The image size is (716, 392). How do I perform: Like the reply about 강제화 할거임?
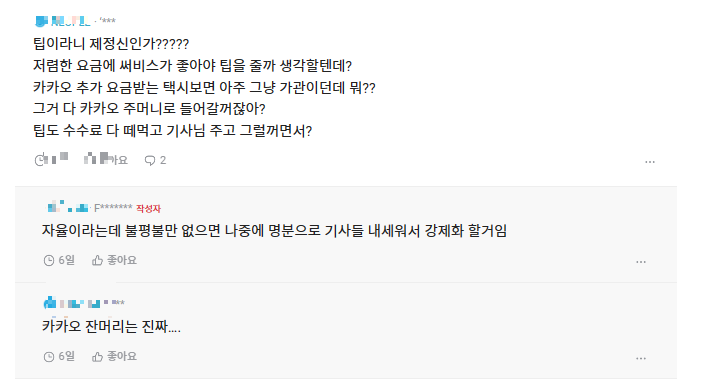(x=114, y=260)
